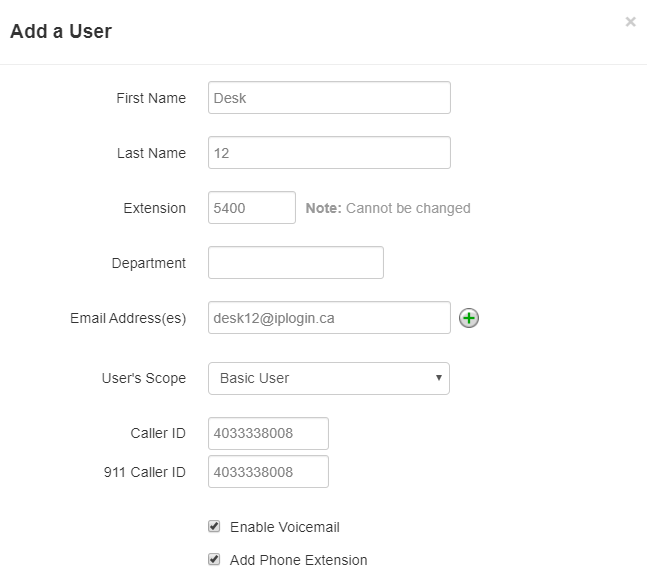Click the dropdown arrow beside Basic User

pos(439,378)
